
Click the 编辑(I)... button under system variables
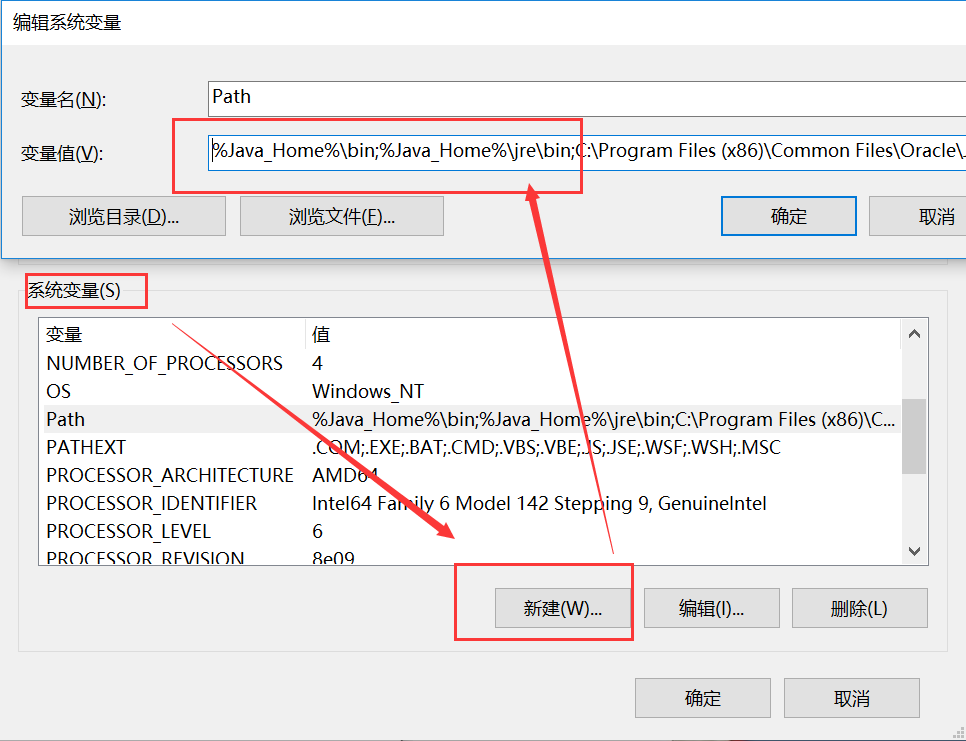click(x=712, y=608)
